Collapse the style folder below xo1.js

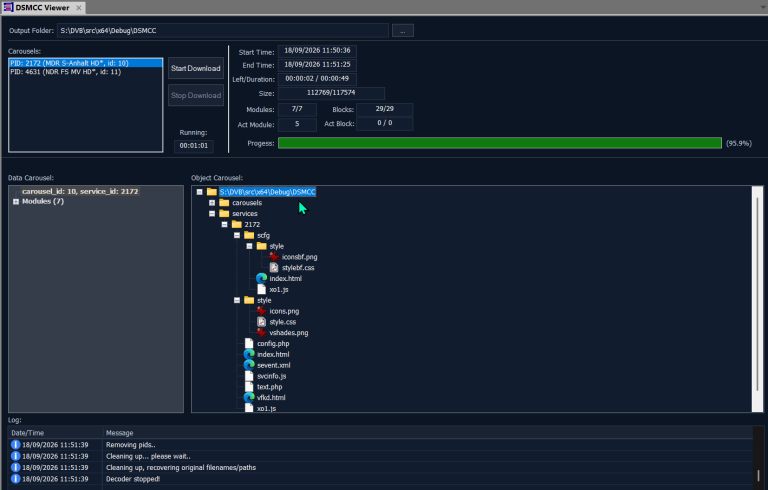point(237,300)
